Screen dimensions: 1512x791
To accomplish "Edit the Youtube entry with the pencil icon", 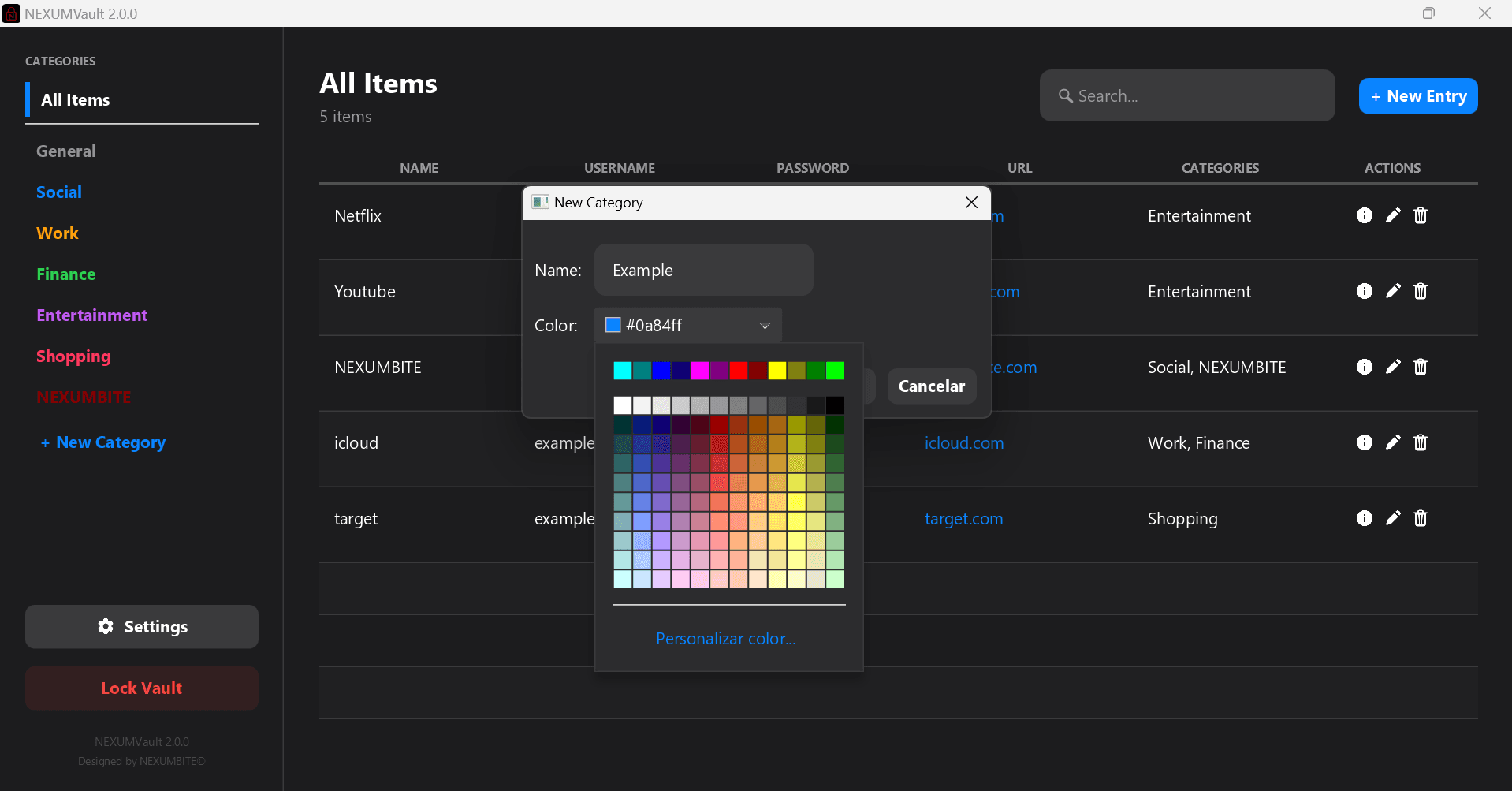I will point(1393,291).
